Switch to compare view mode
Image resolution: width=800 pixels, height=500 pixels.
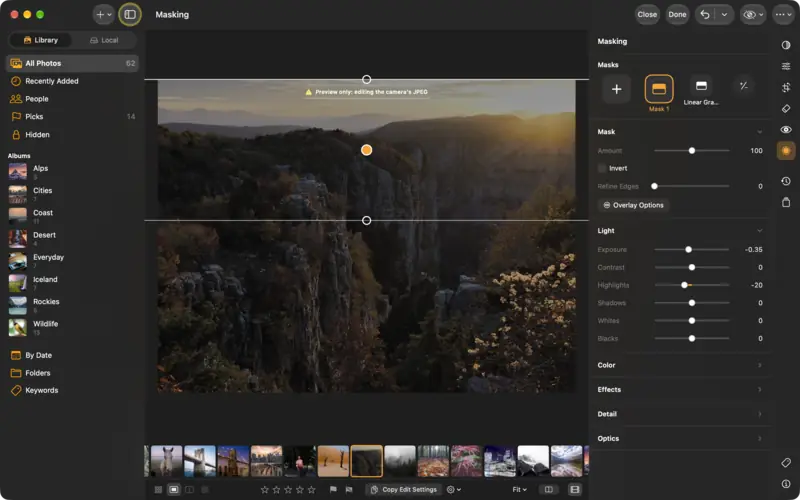pos(189,489)
